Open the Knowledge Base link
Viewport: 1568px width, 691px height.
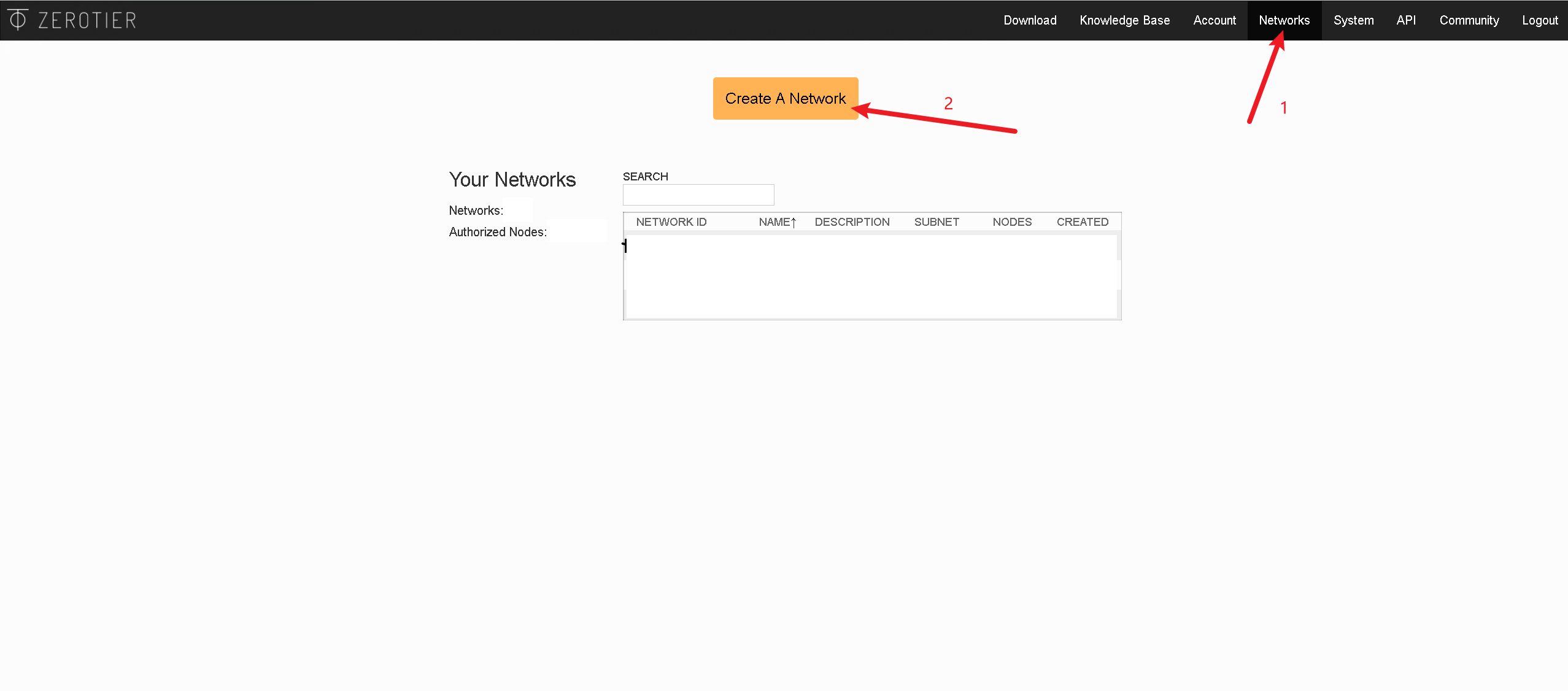pos(1124,20)
